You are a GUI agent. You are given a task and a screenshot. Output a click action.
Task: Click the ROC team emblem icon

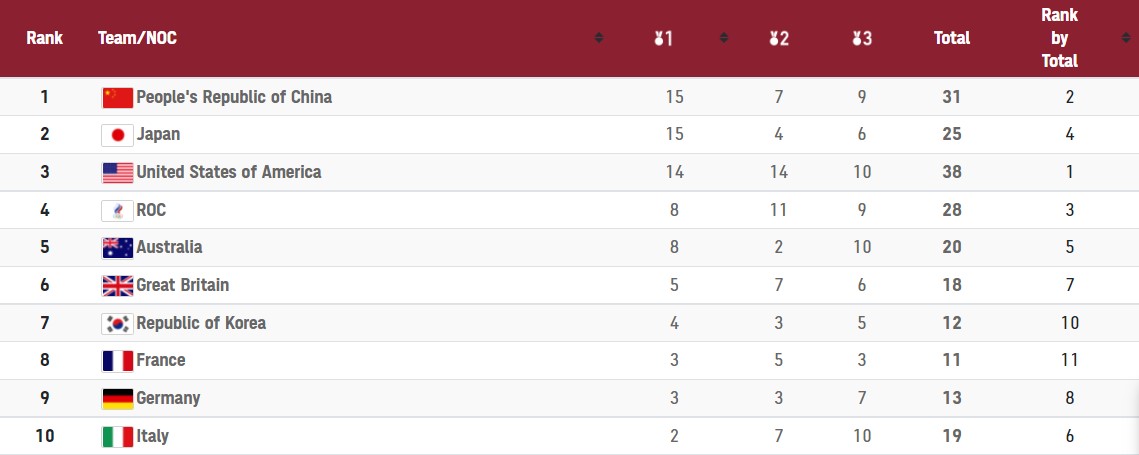point(117,210)
